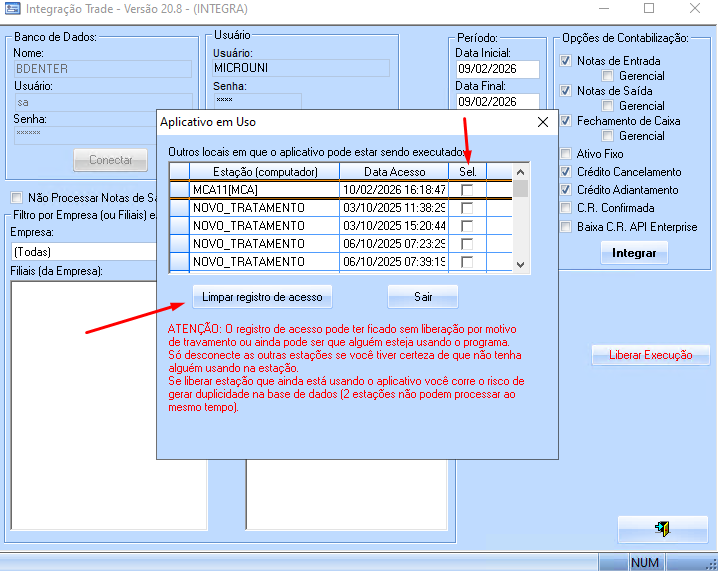718x571 pixels.
Task: Click the Data Acesso column header
Action: point(394,172)
